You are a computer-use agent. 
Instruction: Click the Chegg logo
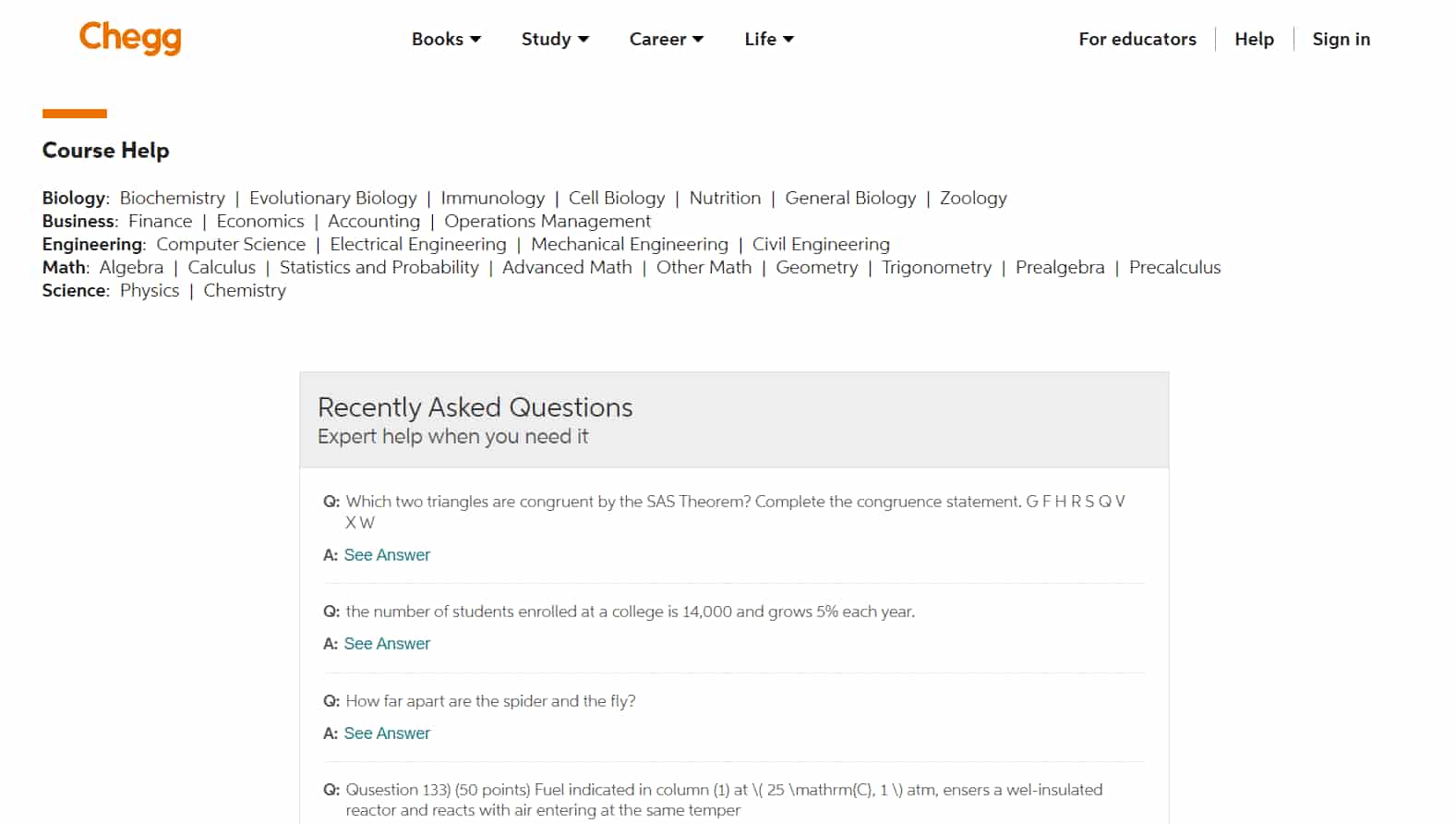point(130,38)
